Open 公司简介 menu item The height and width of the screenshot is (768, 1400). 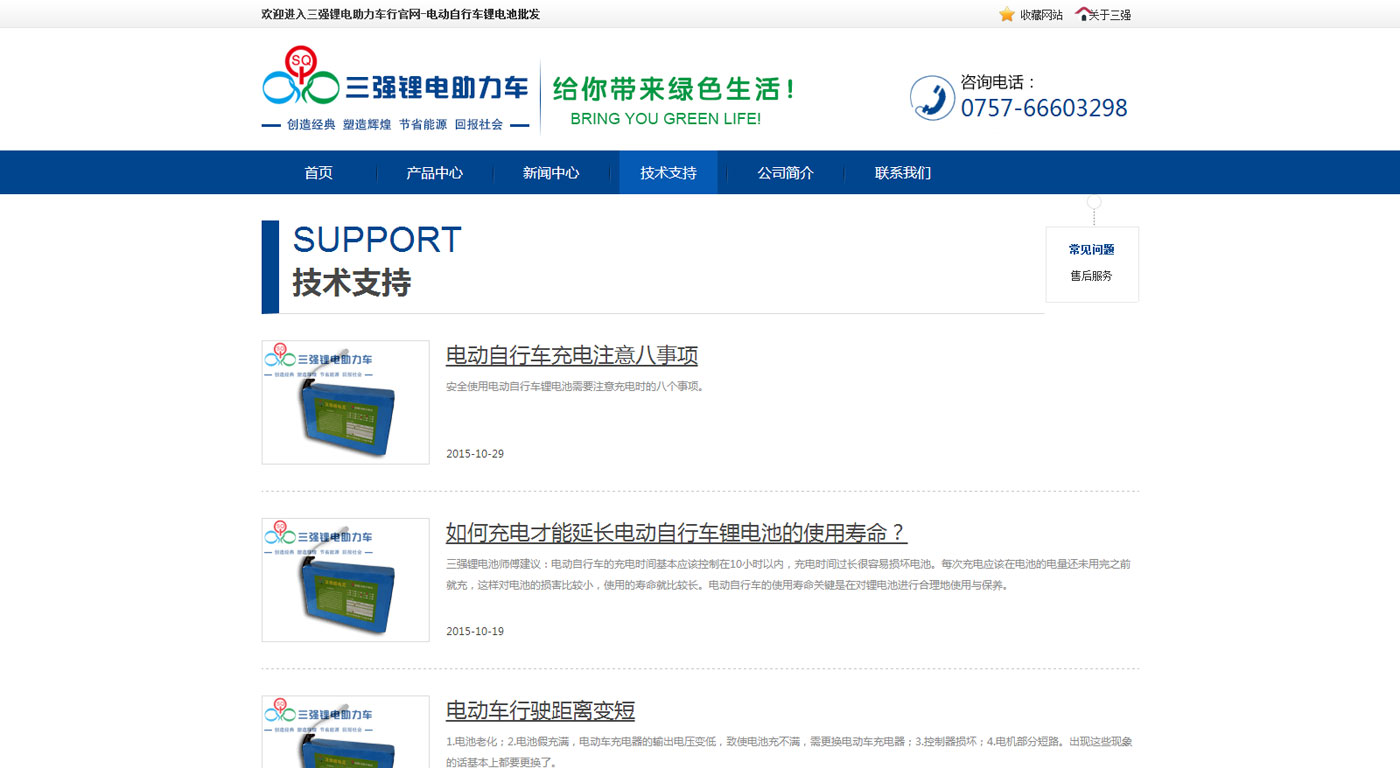[x=785, y=173]
